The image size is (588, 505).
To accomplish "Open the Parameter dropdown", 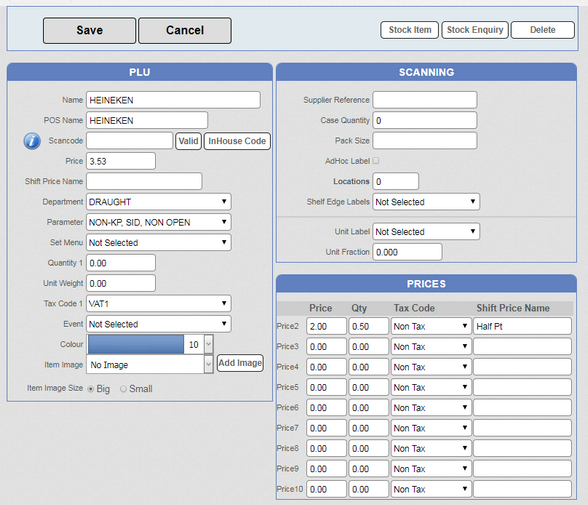I will [159, 222].
